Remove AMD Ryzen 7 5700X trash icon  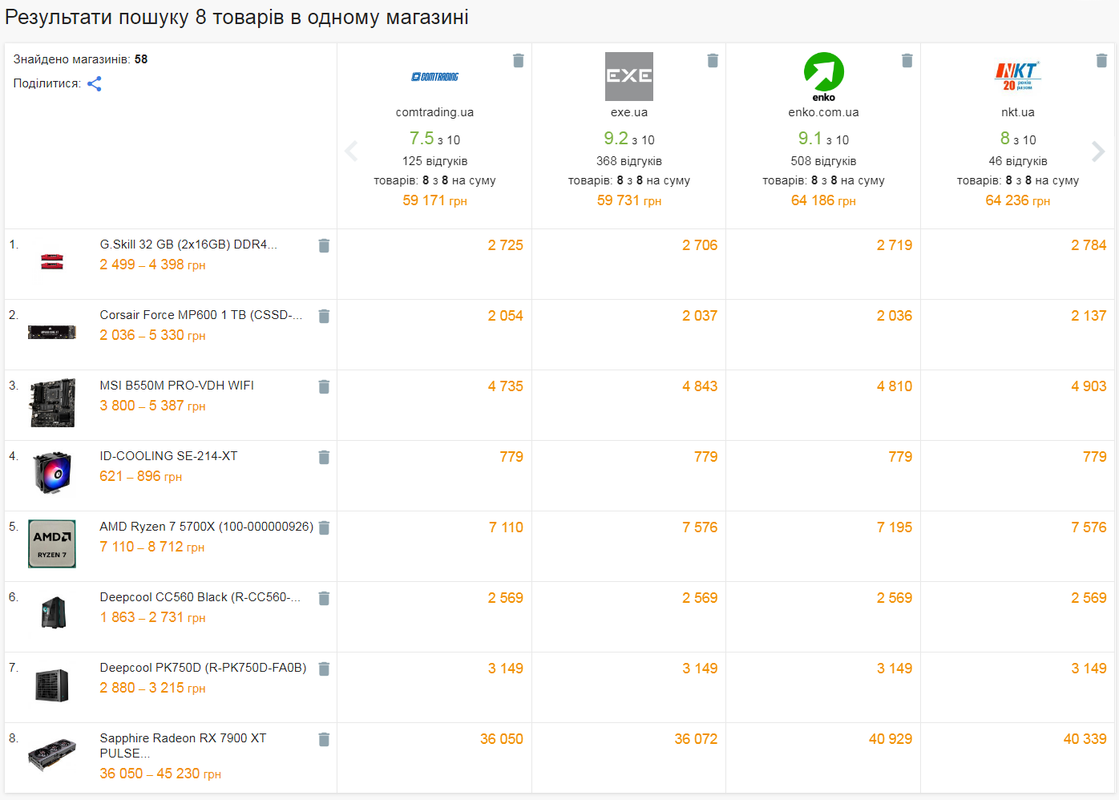pos(324,528)
